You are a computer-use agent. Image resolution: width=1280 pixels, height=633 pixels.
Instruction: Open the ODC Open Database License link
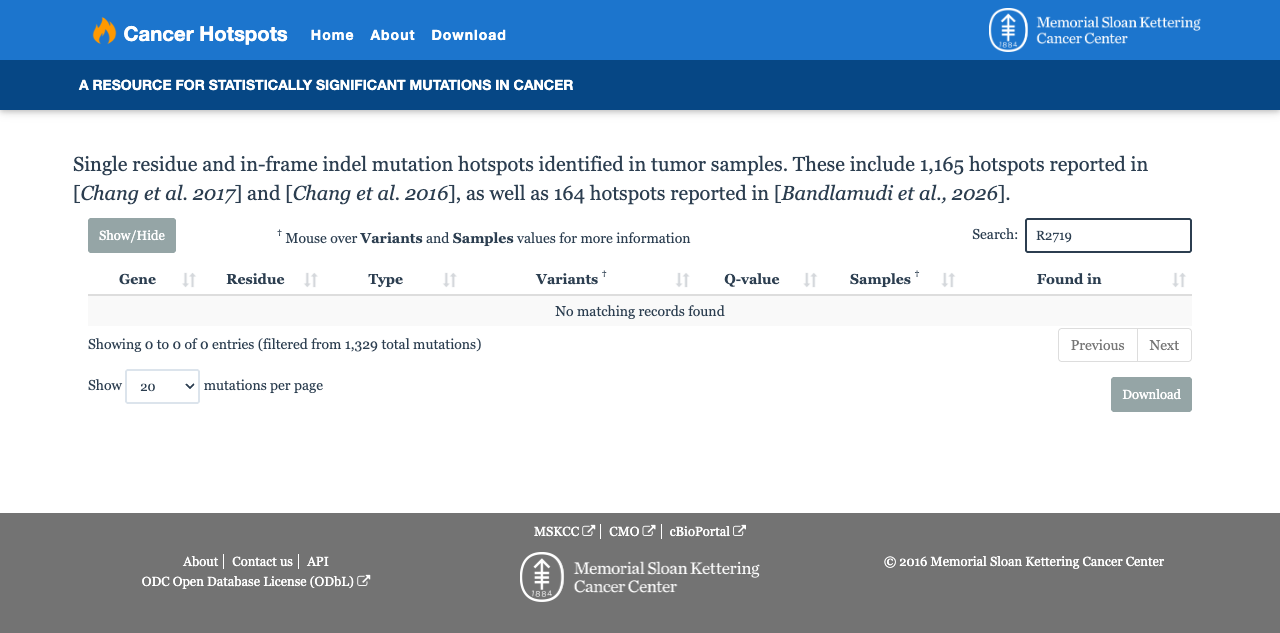tap(256, 582)
